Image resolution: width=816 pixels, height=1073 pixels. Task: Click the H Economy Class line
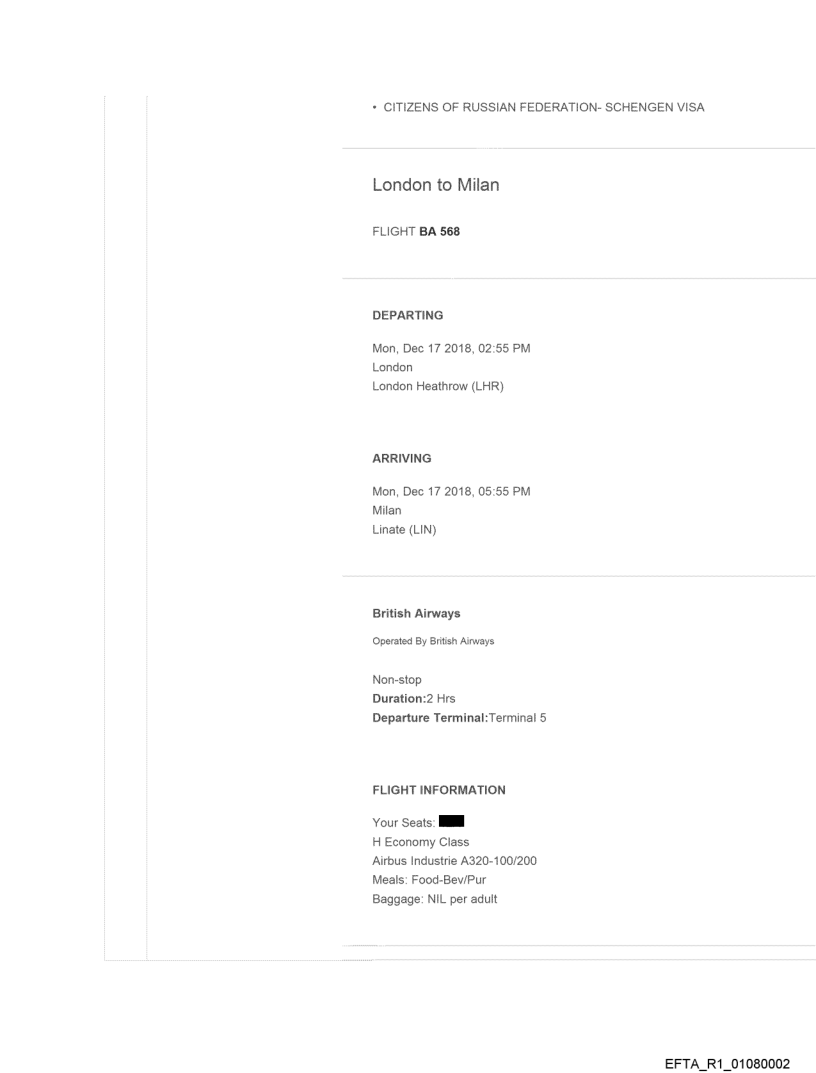click(x=420, y=842)
